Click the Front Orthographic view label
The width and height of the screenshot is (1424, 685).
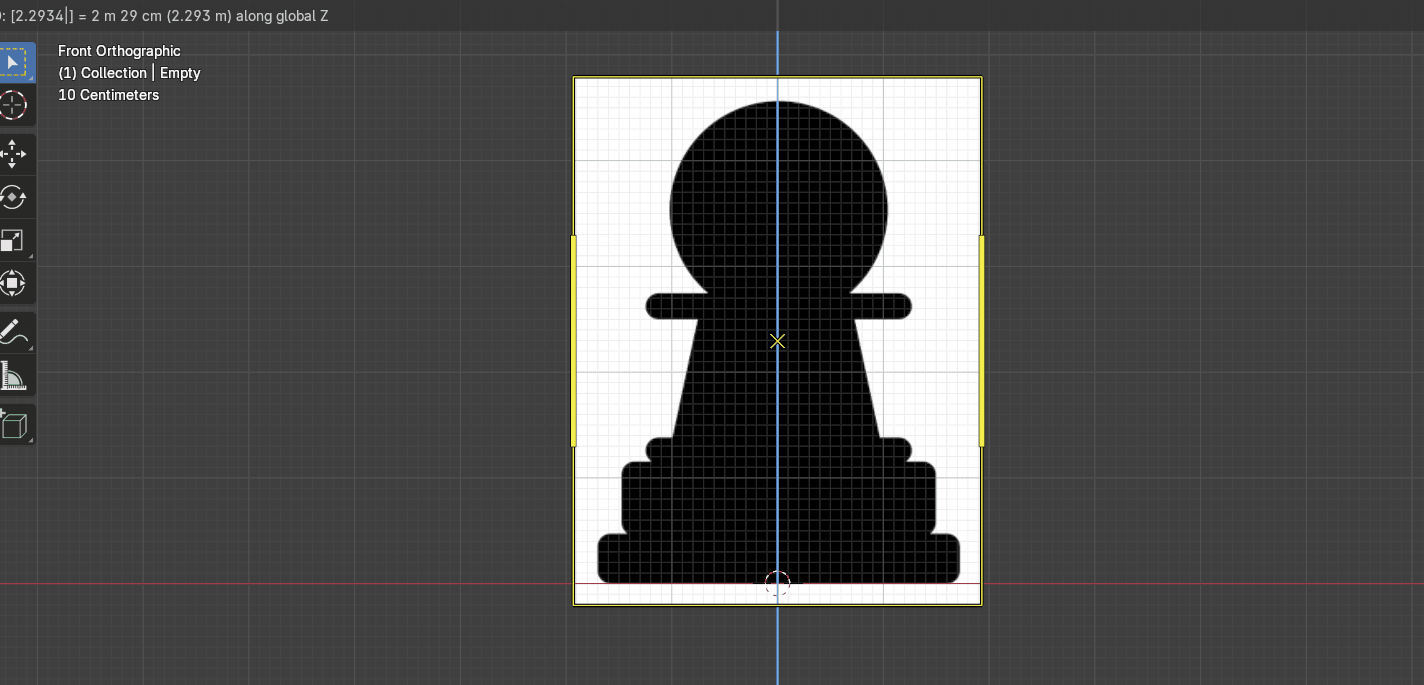119,51
